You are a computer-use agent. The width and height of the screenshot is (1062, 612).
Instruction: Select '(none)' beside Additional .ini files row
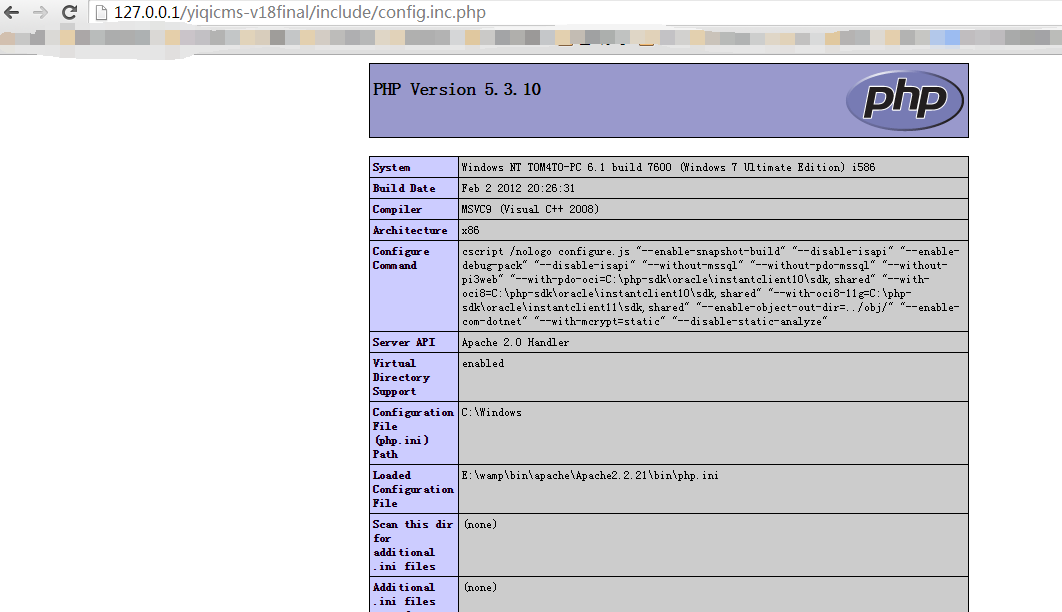coord(480,587)
